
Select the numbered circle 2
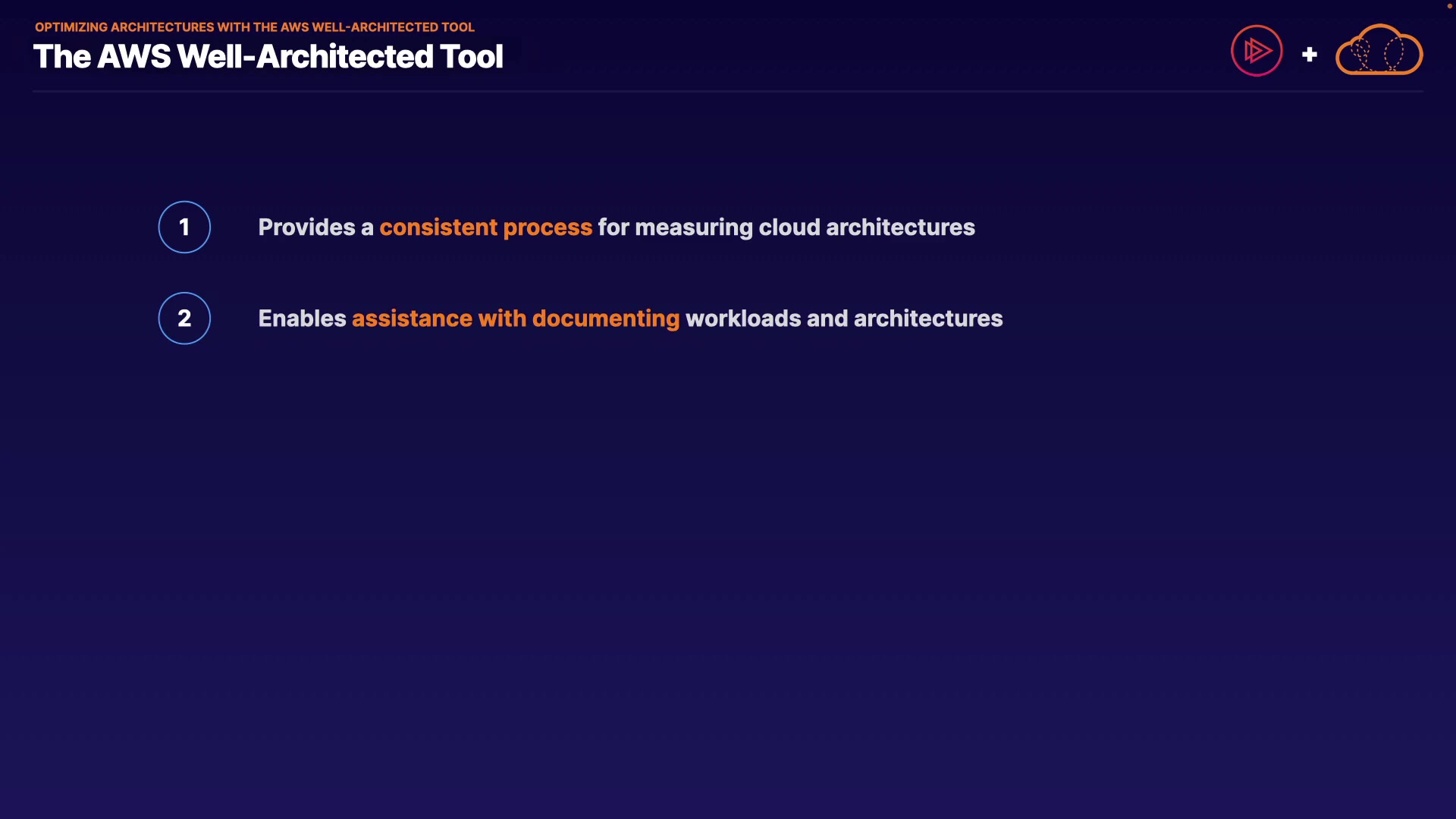[x=184, y=318]
